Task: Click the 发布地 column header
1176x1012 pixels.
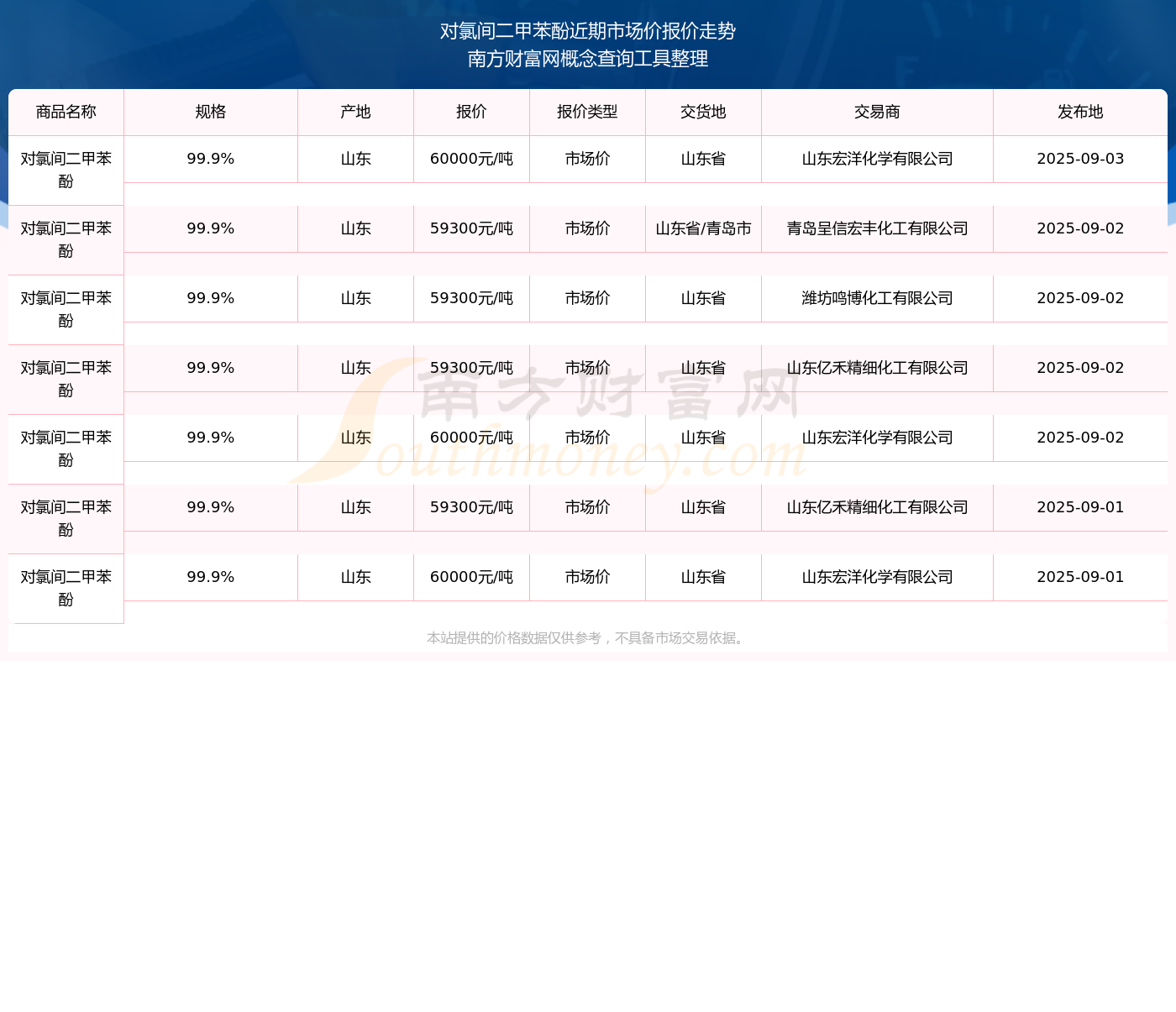Action: click(1080, 113)
